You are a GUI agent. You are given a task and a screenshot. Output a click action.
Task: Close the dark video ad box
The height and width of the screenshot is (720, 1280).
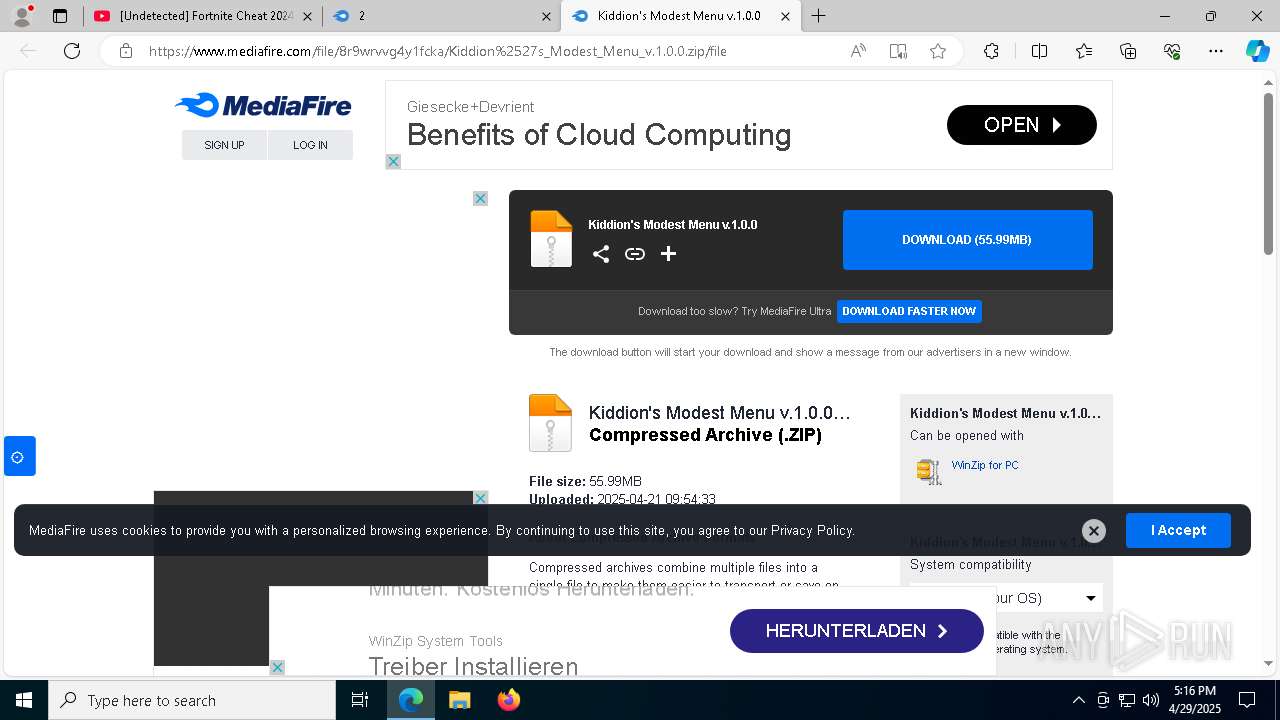480,498
